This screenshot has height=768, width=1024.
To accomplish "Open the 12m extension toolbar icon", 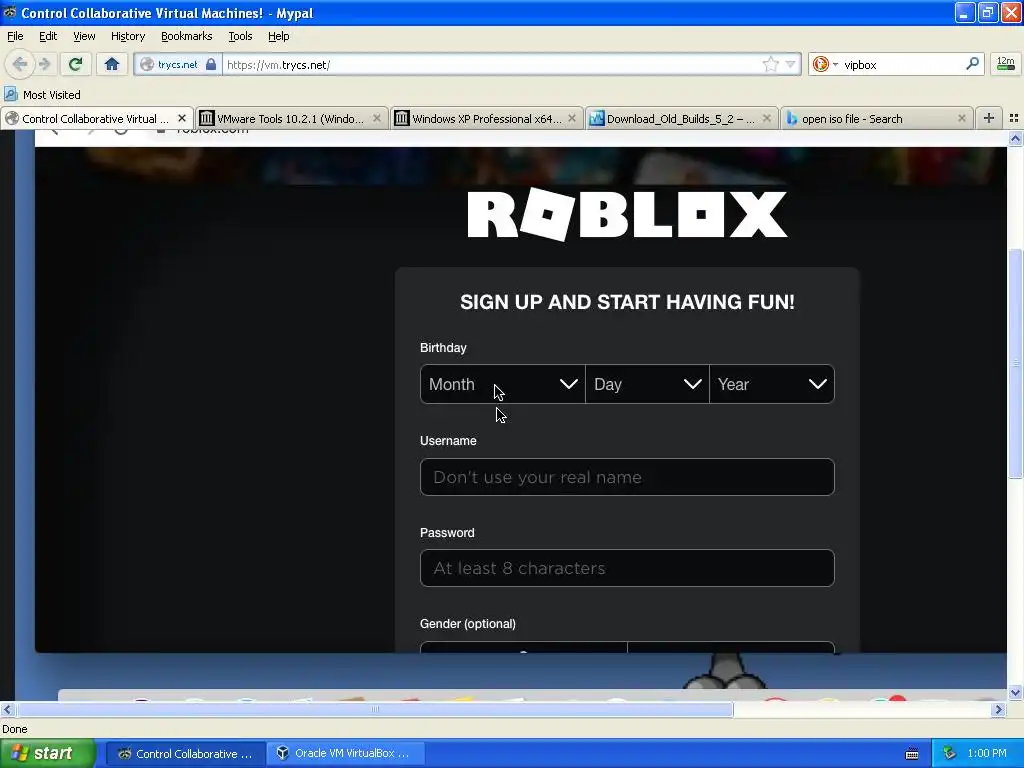I will click(x=1005, y=64).
